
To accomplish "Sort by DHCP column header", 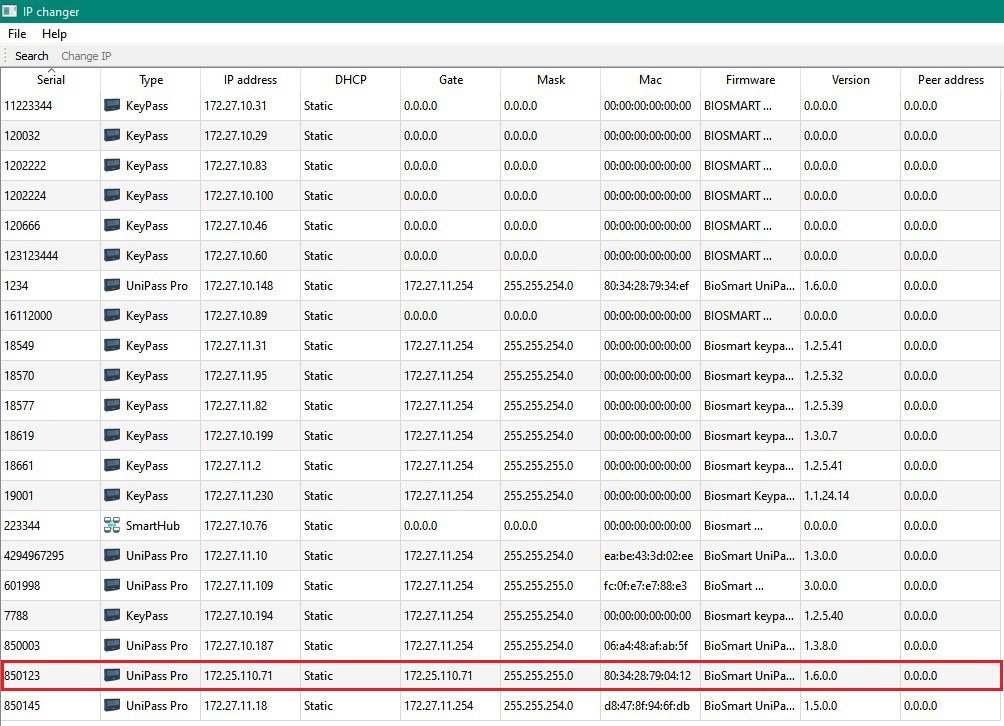I will (351, 80).
